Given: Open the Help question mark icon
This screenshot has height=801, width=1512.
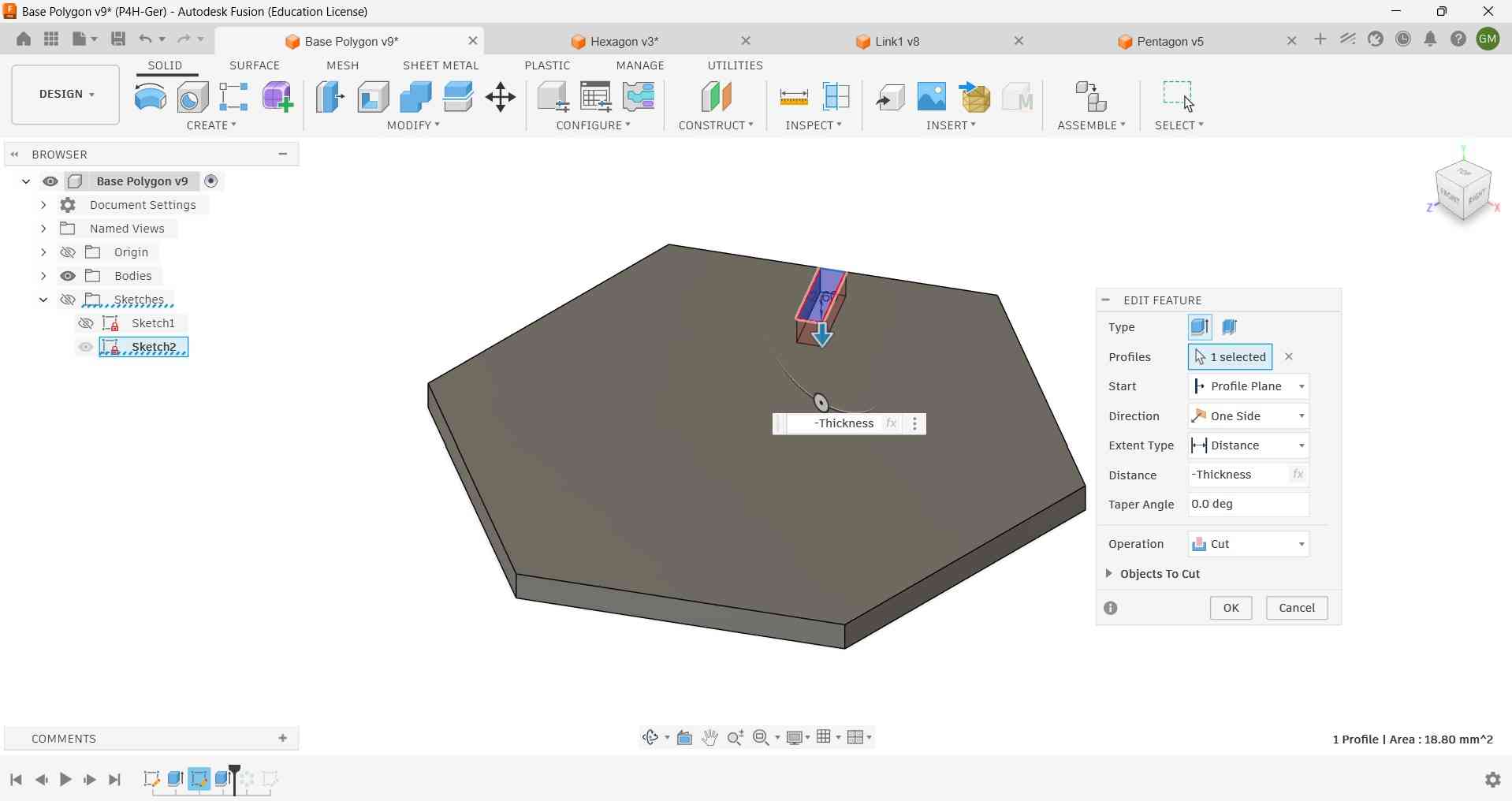Looking at the screenshot, I should click(1458, 39).
